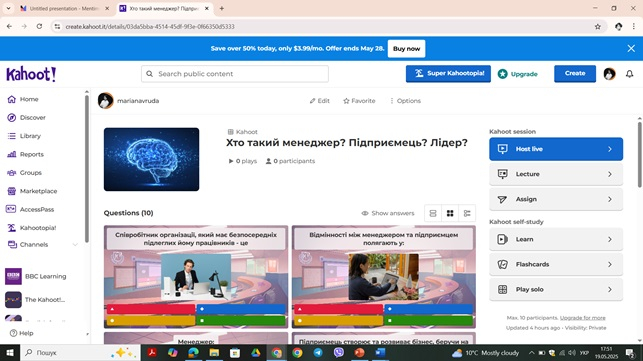Click Buy now in promo banner
The height and width of the screenshot is (361, 643).
[406, 48]
